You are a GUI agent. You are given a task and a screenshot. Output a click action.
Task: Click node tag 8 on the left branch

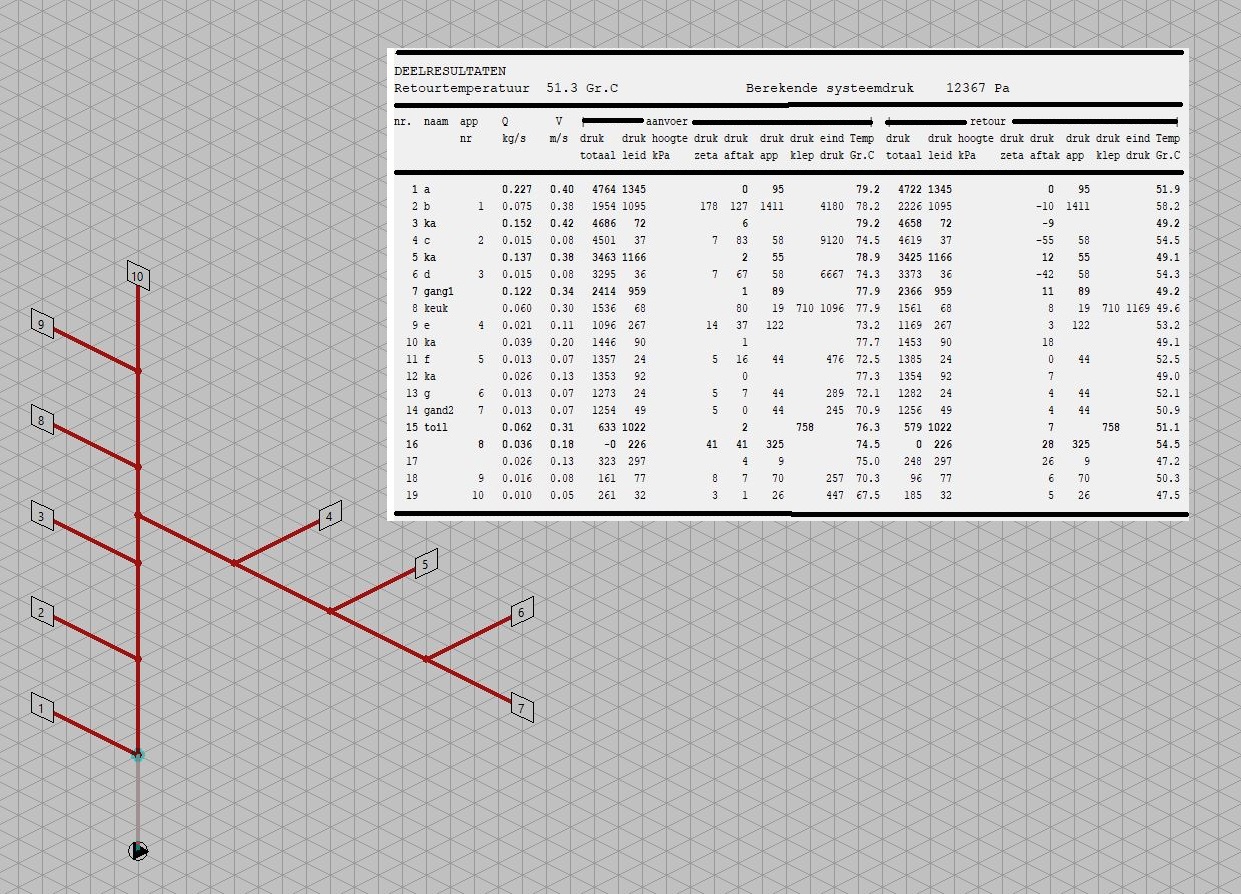pos(41,421)
